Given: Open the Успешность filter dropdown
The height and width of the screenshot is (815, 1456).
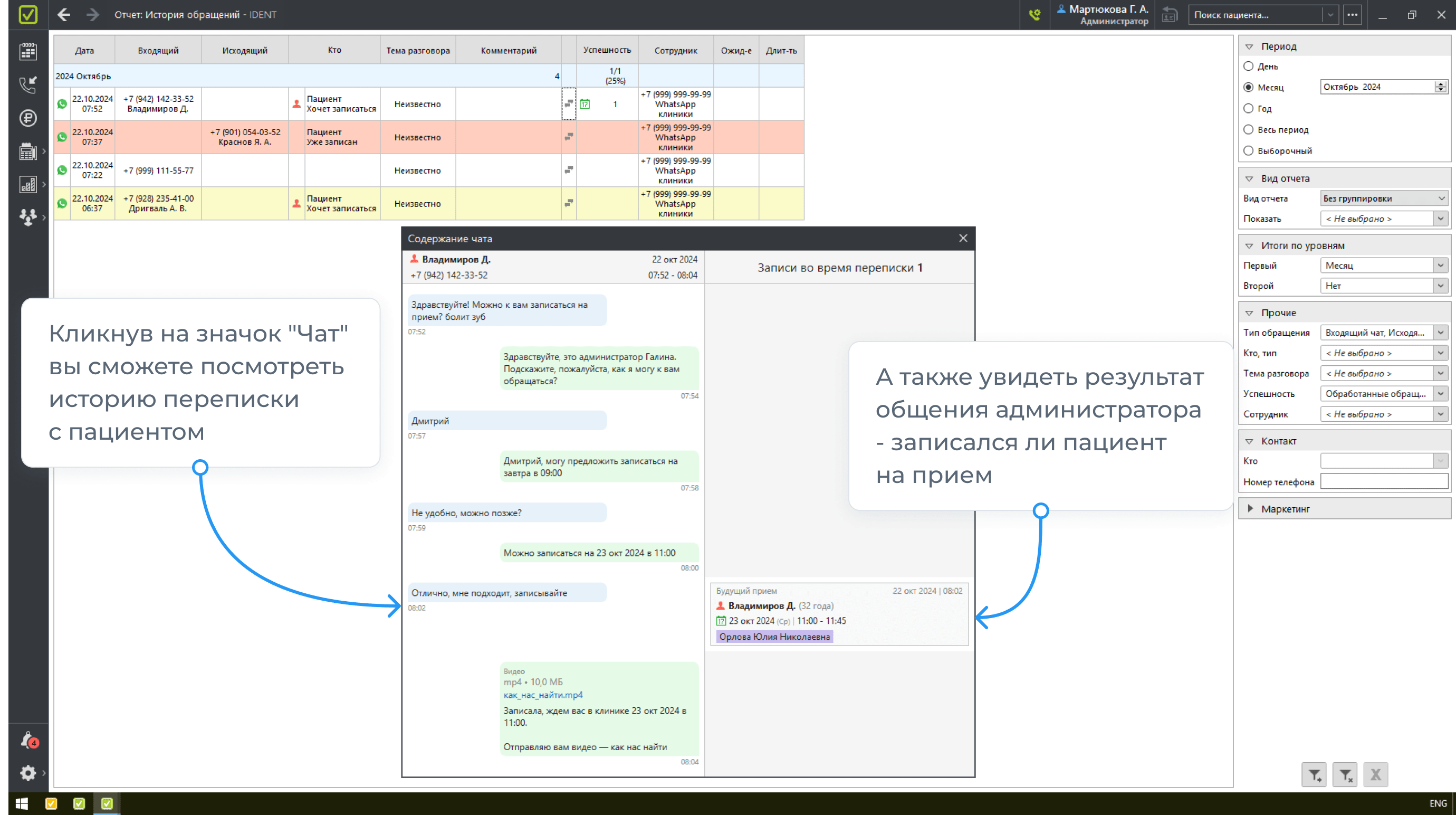Looking at the screenshot, I should (x=1384, y=394).
